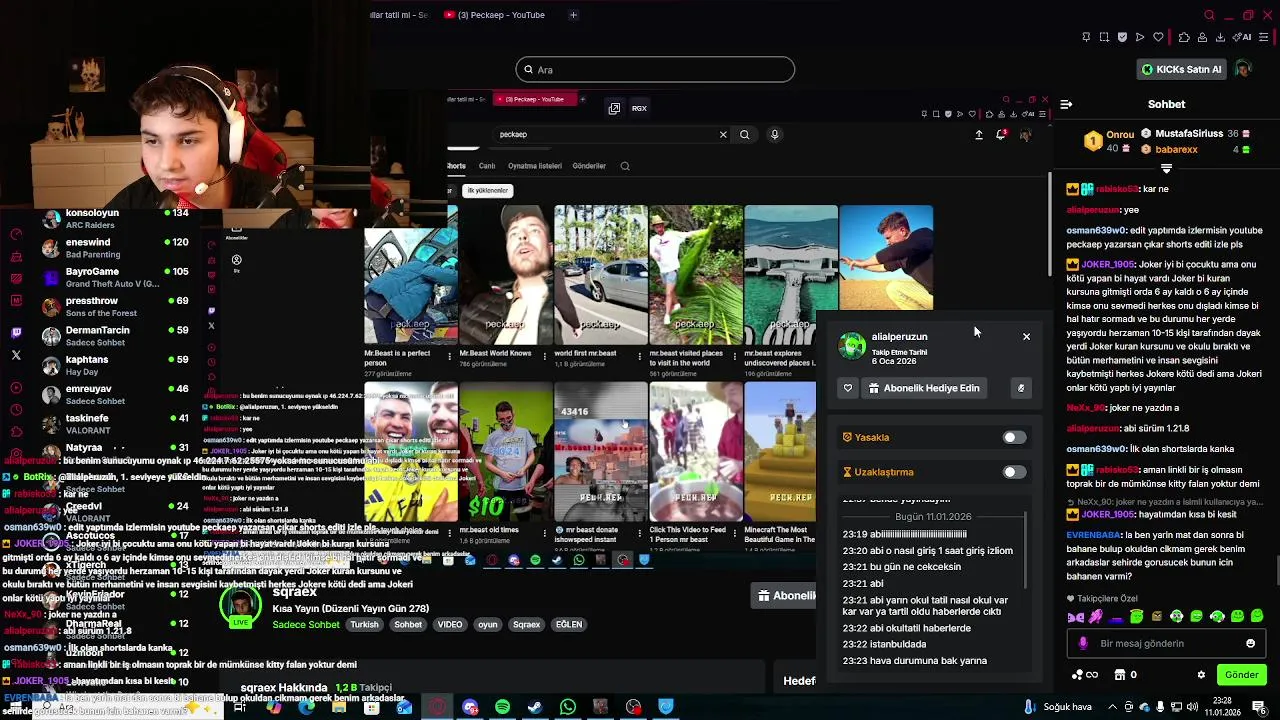Click the KICKs infinity balance icon
1280x720 pixels.
(1084, 675)
